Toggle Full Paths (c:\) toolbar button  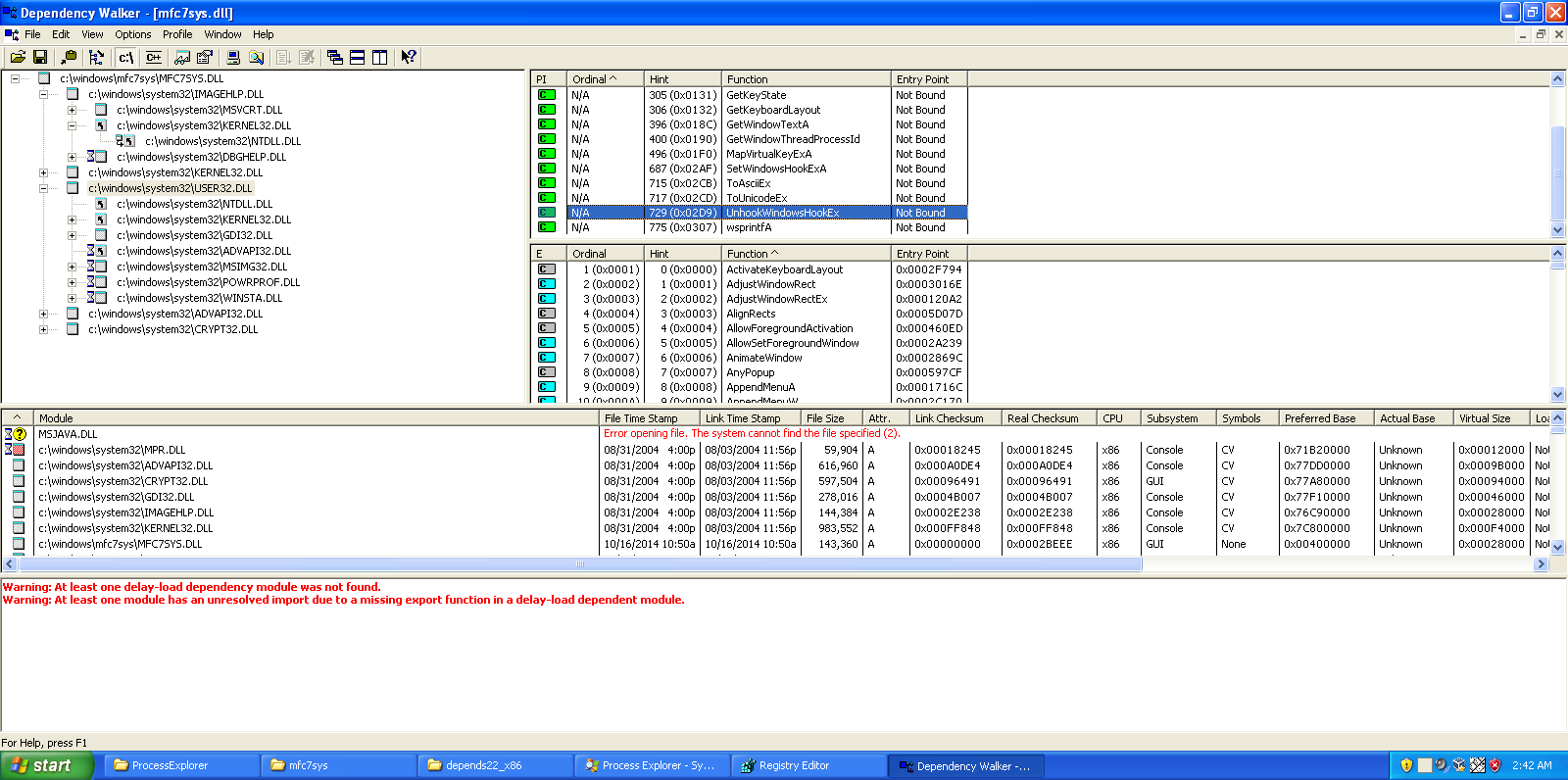click(126, 57)
